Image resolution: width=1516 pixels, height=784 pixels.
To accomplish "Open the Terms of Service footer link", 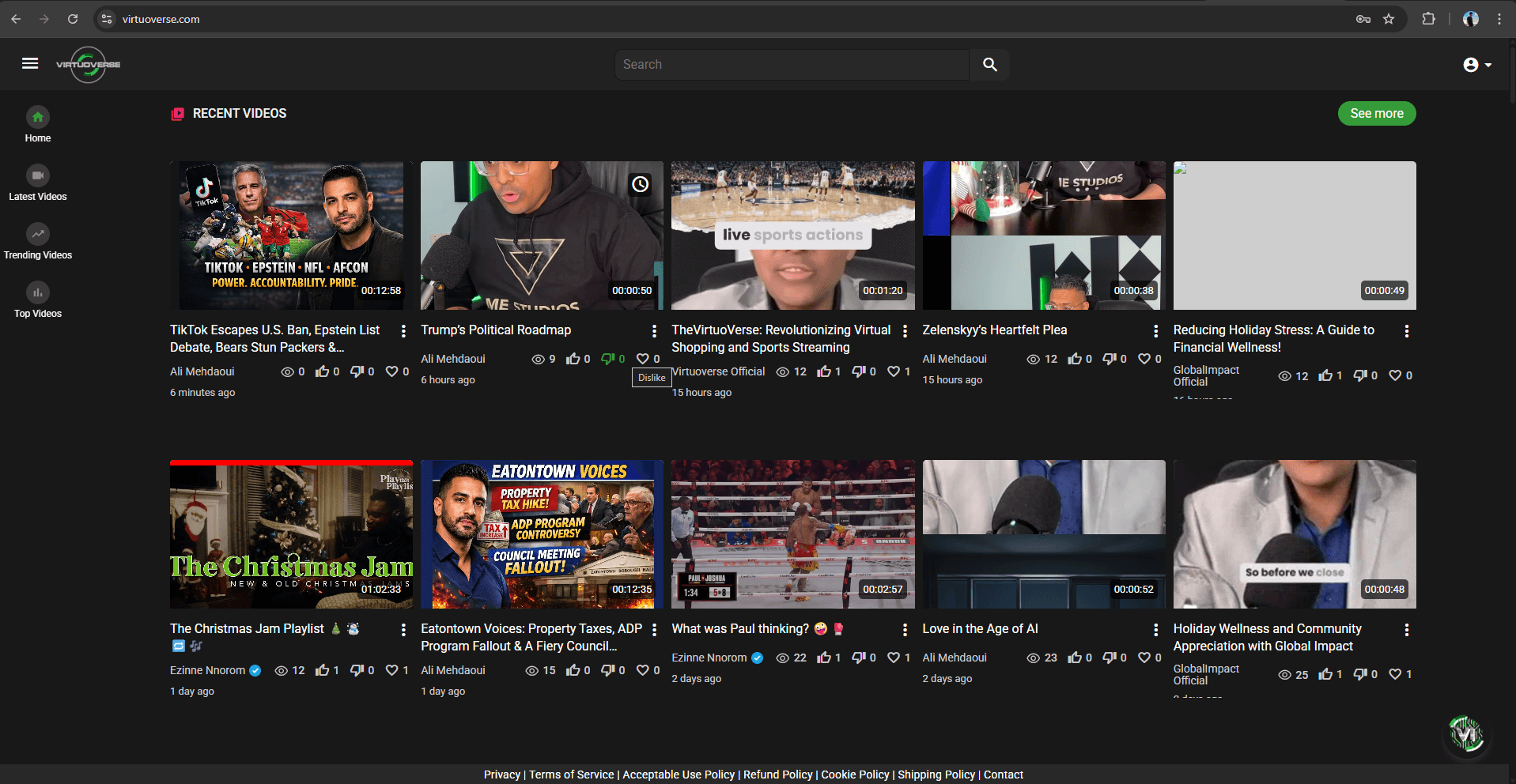I will point(571,775).
